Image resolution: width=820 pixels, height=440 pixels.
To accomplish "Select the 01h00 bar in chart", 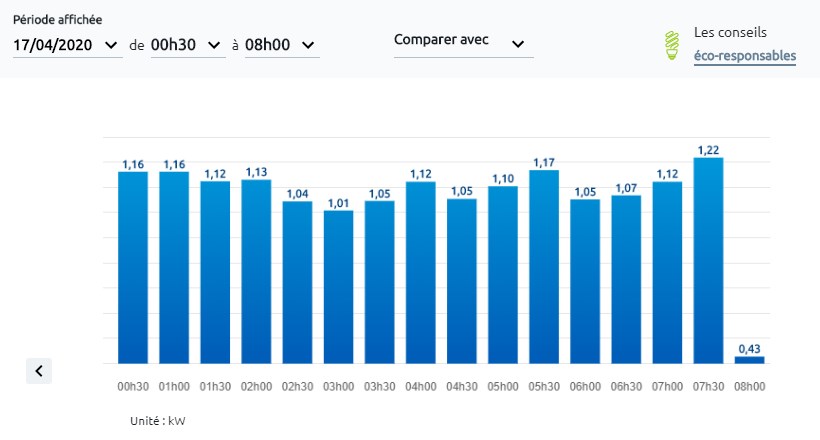I will [x=174, y=267].
